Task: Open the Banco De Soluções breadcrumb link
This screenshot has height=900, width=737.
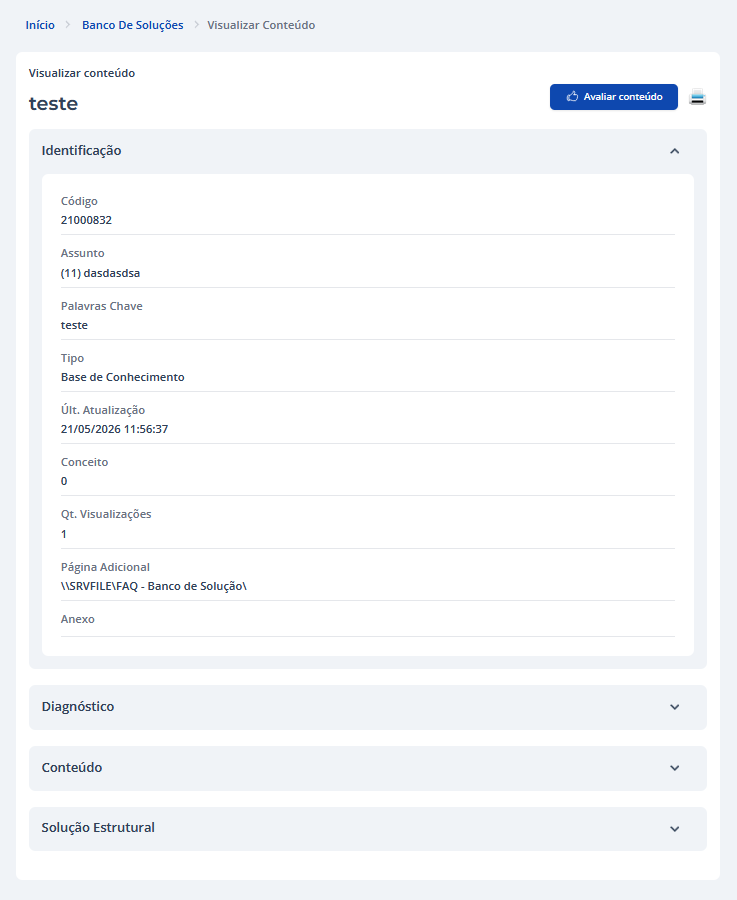Action: tap(133, 25)
